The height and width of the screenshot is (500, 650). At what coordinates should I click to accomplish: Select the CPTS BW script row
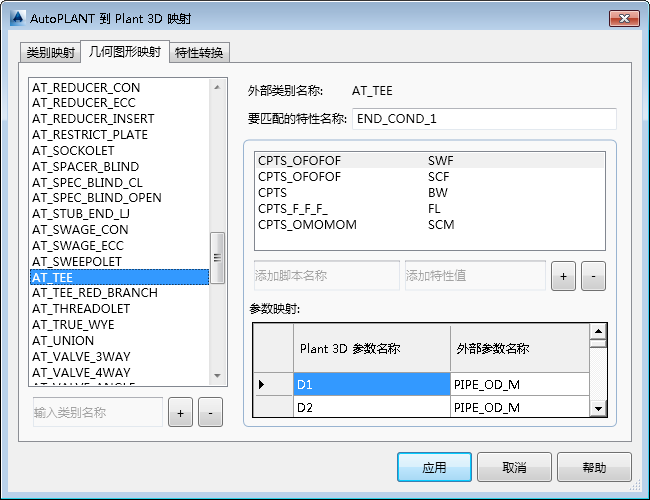point(430,193)
